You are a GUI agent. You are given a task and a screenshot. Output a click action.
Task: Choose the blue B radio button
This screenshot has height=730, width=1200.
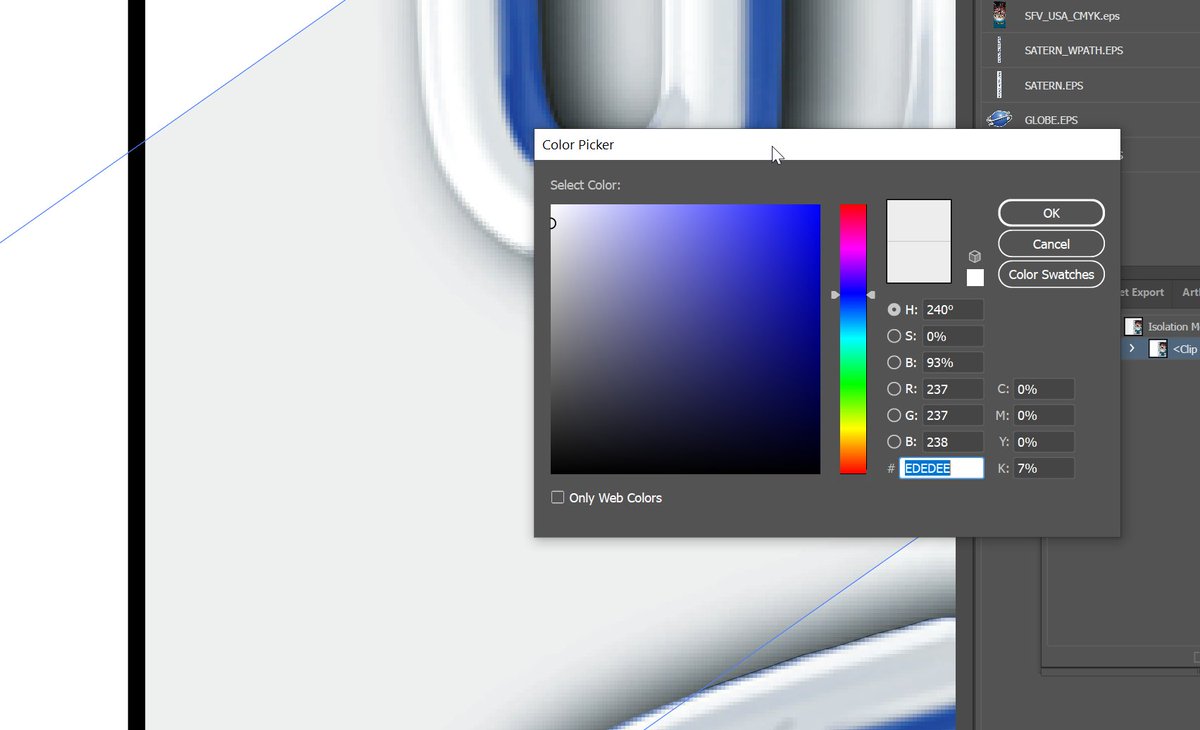[x=894, y=441]
